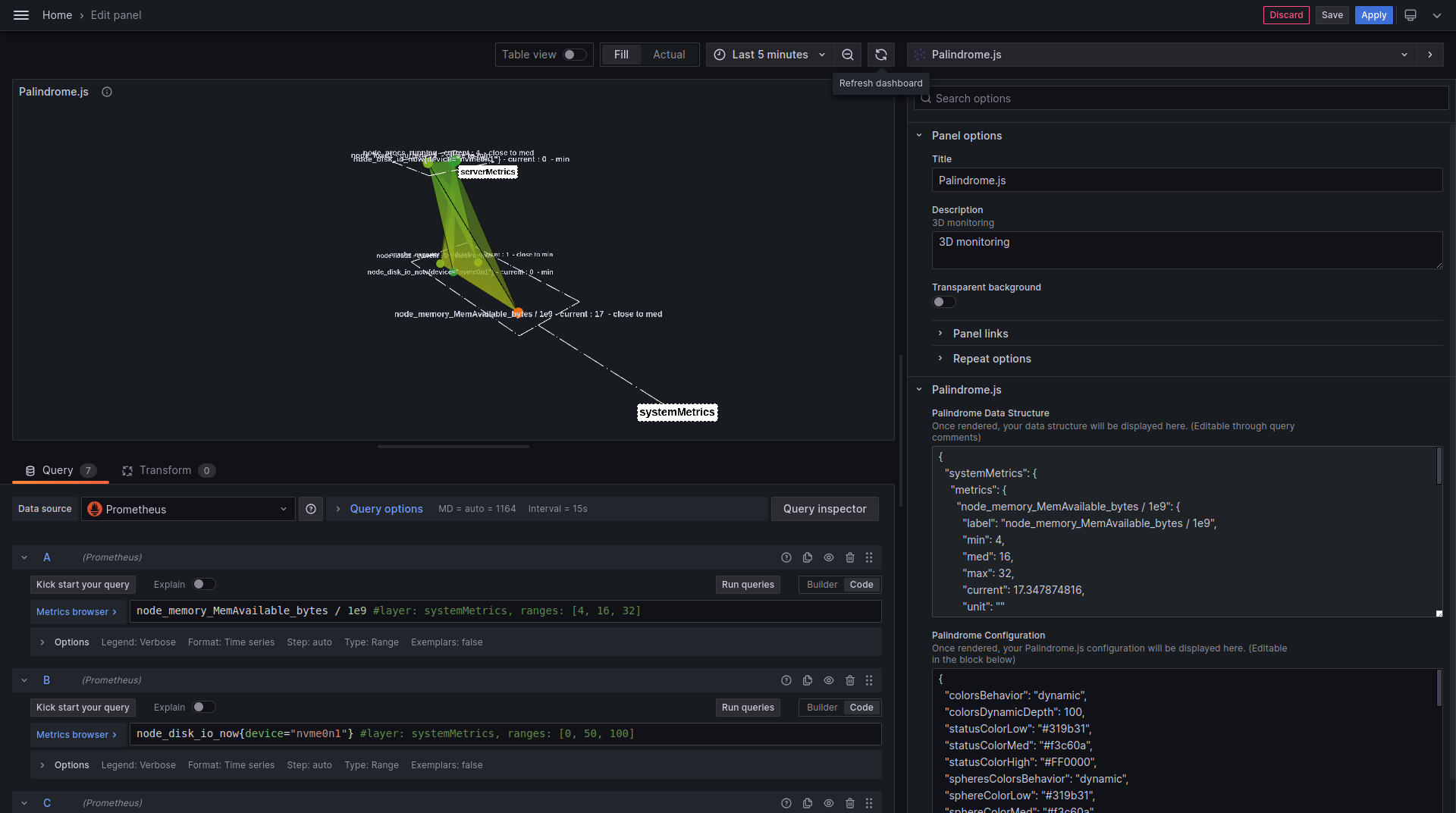Duplicate query A
This screenshot has height=813, width=1456.
coord(808,557)
